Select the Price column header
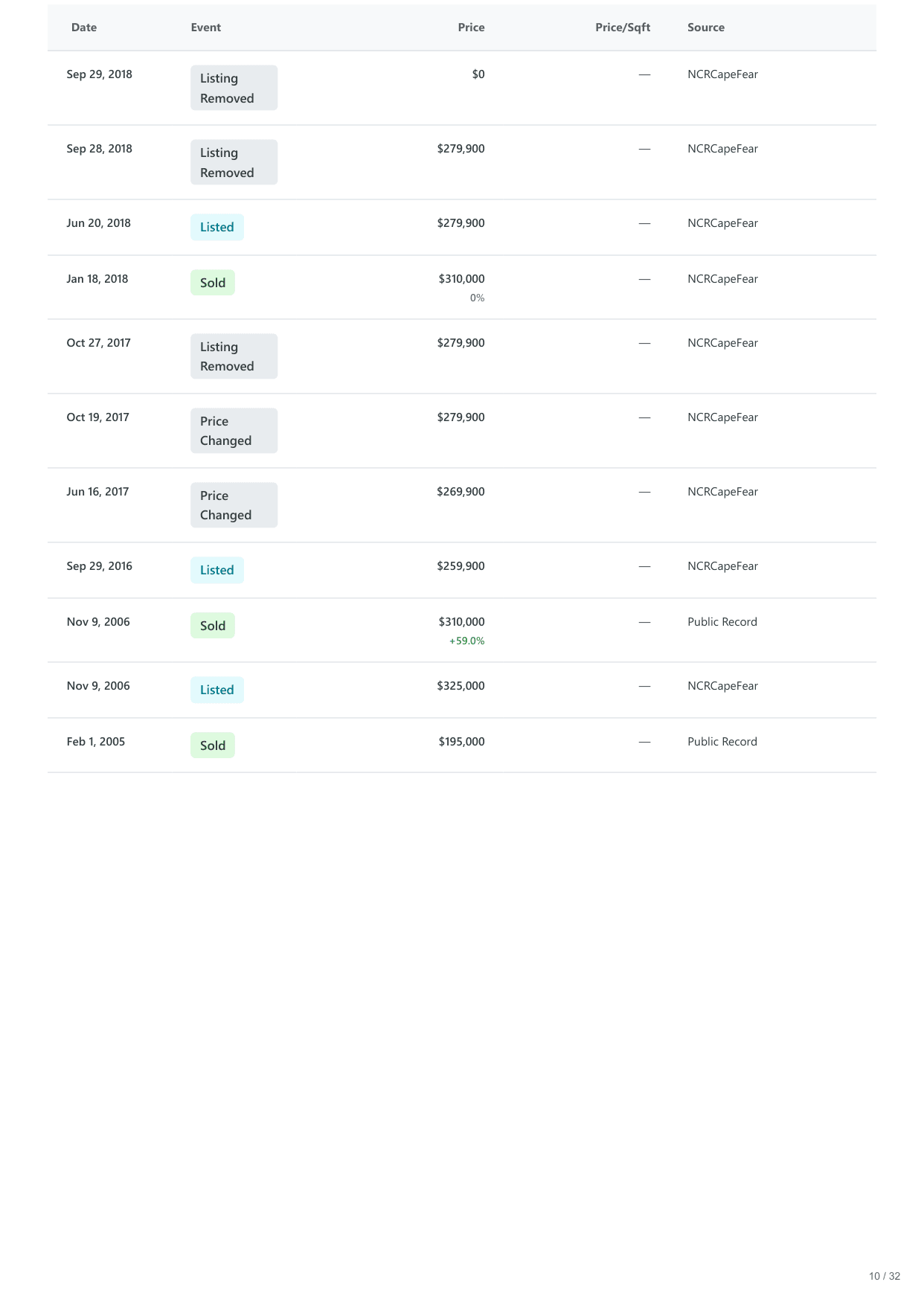This screenshot has width=924, height=1305. point(471,28)
